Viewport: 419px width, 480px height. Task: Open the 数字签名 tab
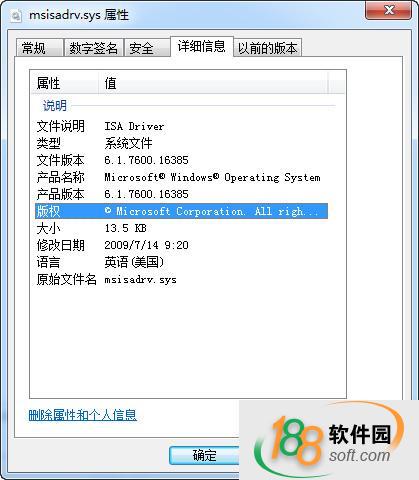click(93, 48)
